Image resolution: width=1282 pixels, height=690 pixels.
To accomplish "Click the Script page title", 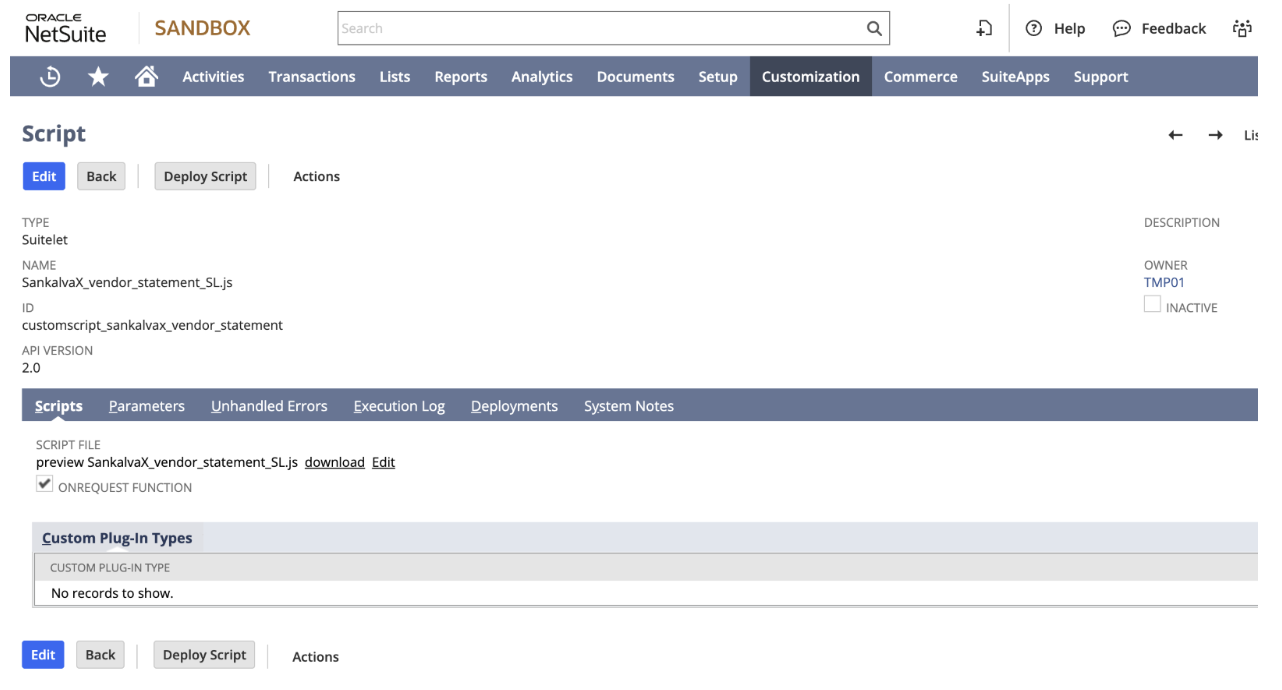I will [54, 134].
